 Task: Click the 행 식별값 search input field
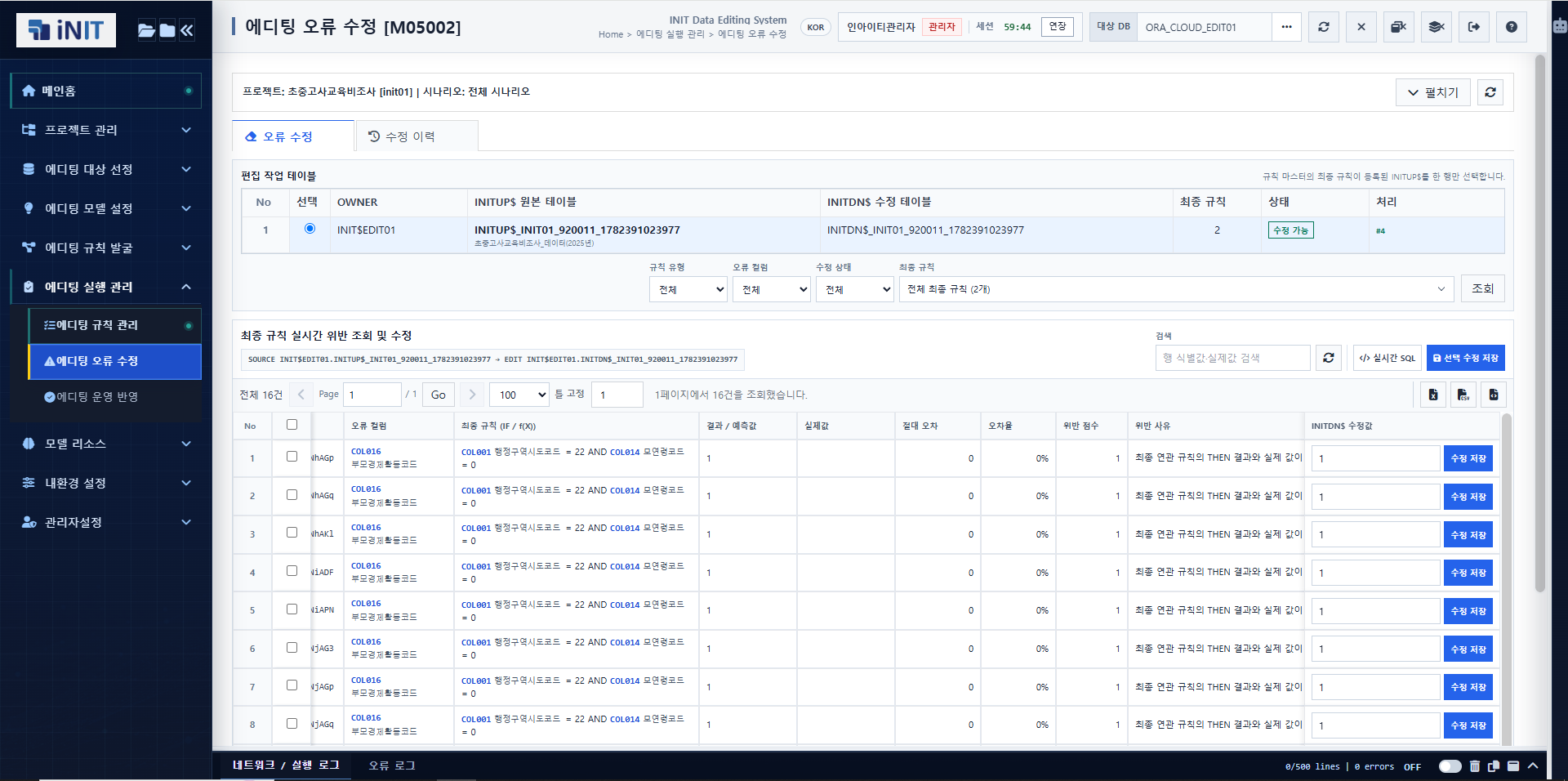(1232, 358)
